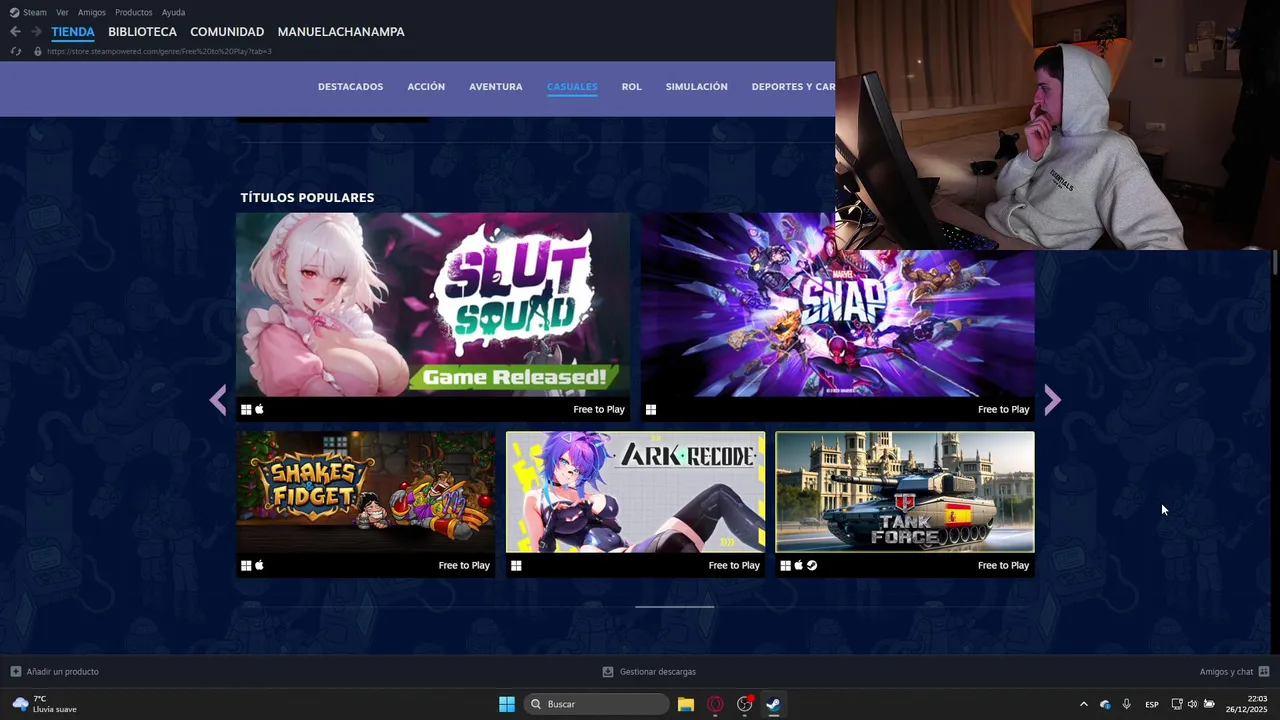This screenshot has width=1280, height=720.
Task: Click the microphone icon in system tray
Action: [x=1127, y=704]
